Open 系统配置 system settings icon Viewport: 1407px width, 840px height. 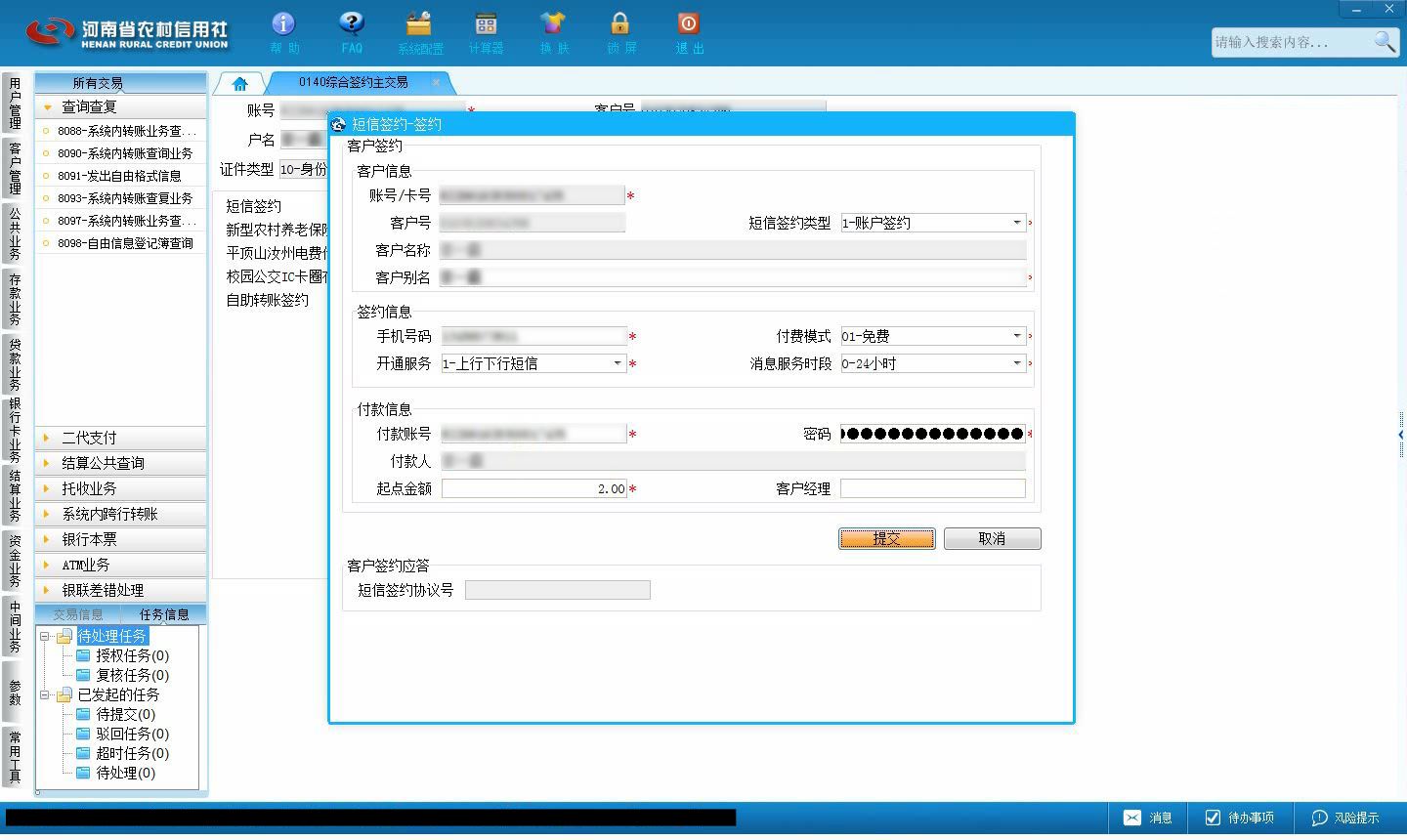pos(419,32)
